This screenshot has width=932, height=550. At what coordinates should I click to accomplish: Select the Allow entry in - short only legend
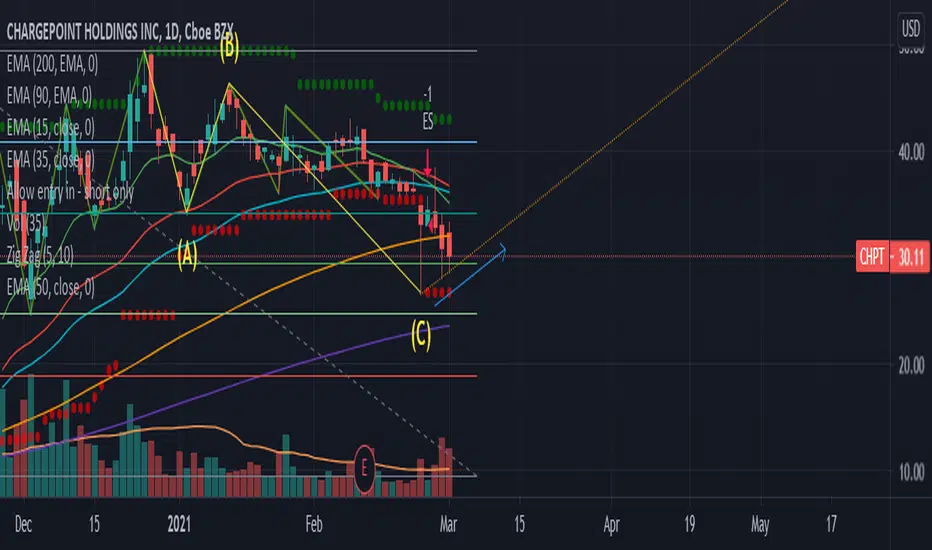tap(70, 191)
